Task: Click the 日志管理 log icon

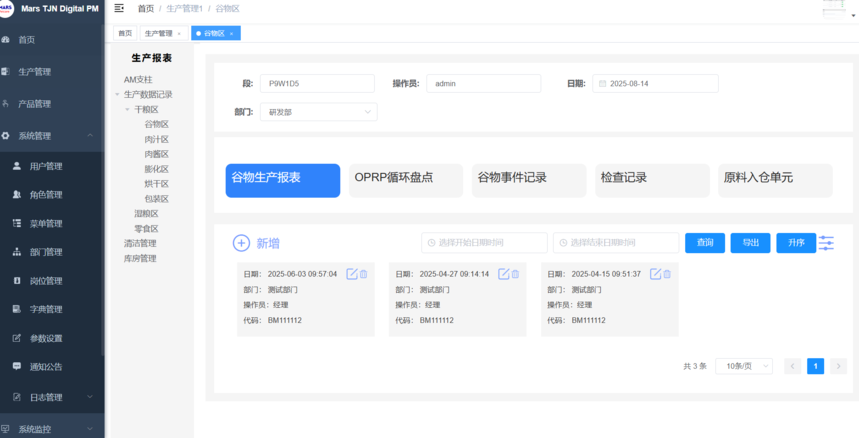Action: point(17,397)
